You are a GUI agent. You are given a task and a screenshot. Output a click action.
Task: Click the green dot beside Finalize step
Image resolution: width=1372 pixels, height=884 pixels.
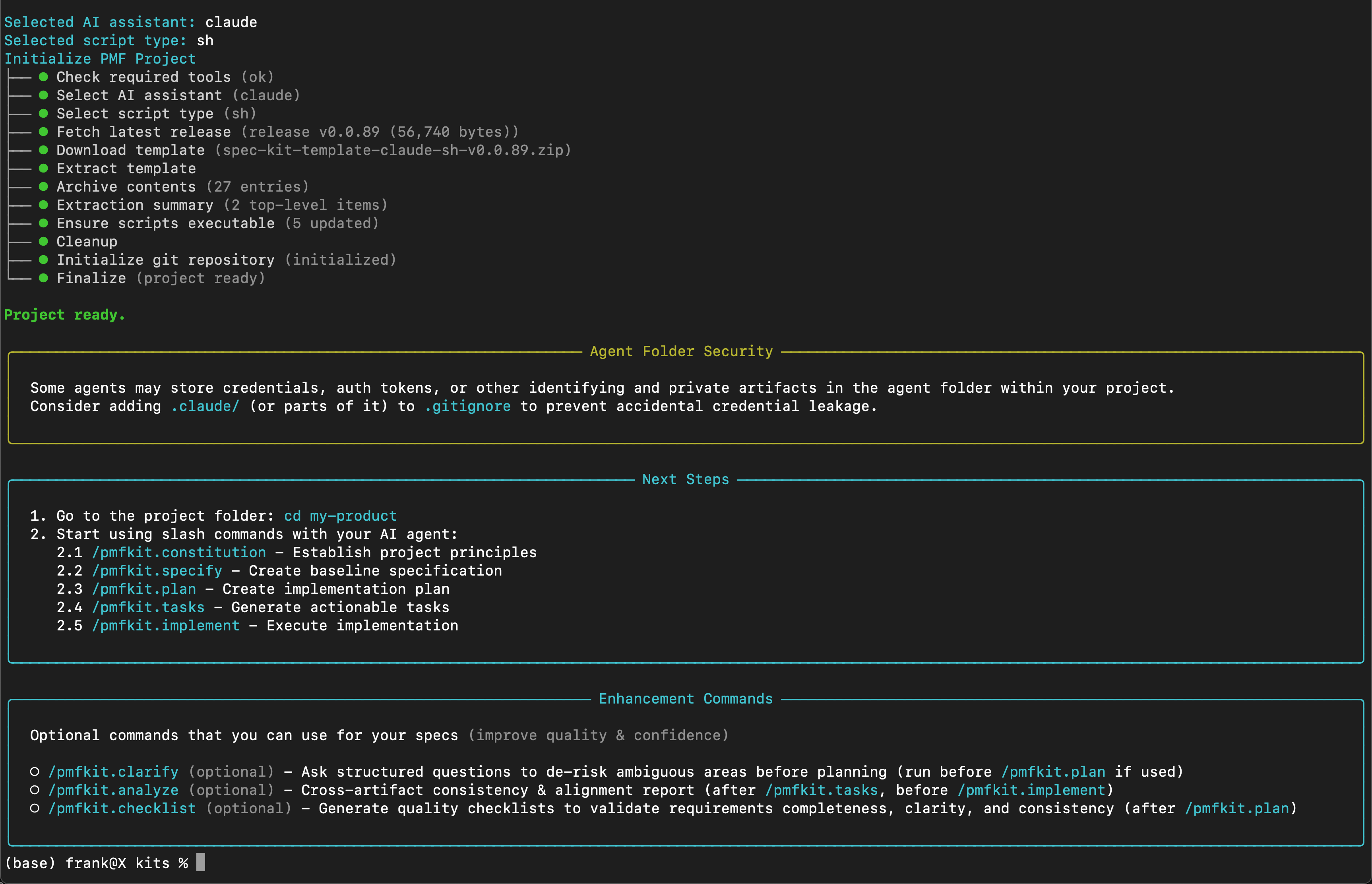click(x=44, y=278)
